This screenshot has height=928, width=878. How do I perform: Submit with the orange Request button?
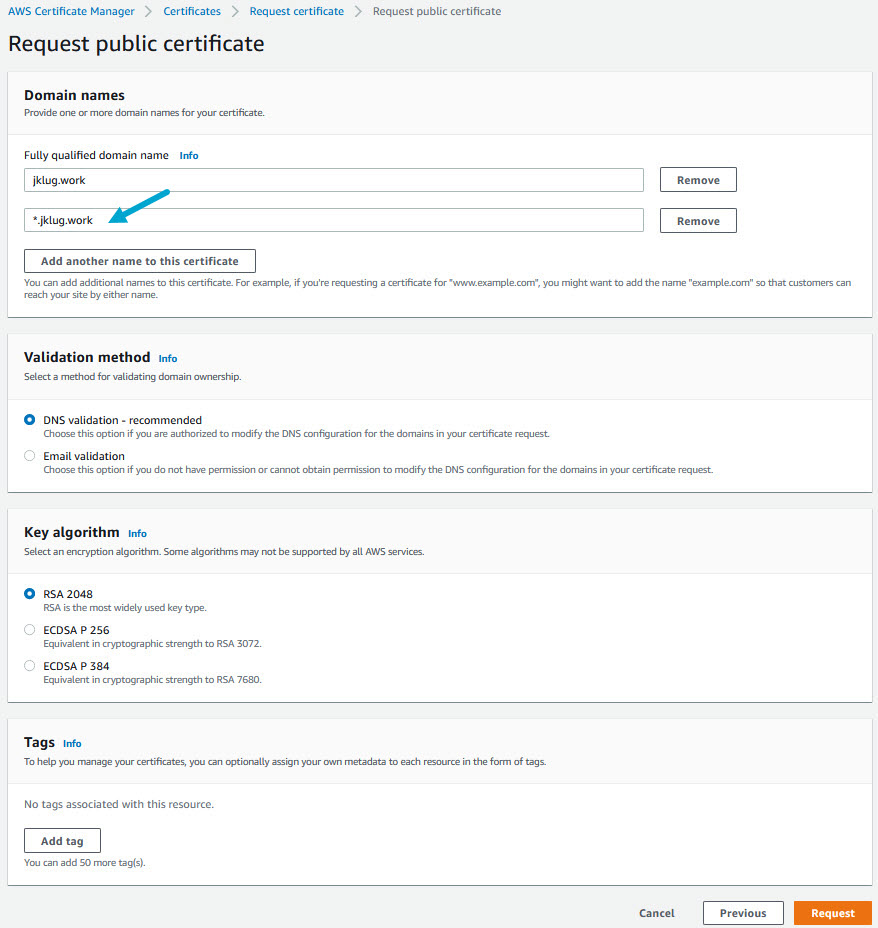pyautogui.click(x=833, y=913)
